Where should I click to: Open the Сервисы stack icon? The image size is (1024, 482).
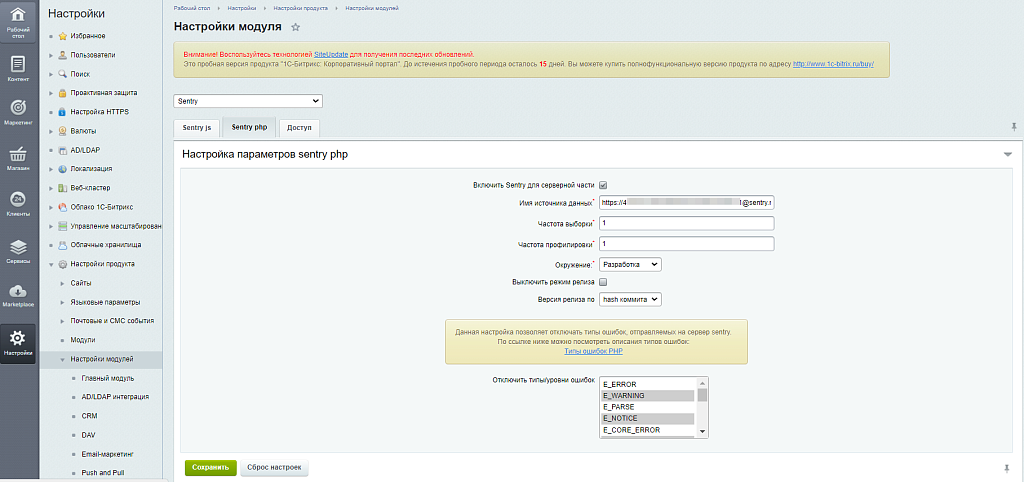pos(18,249)
